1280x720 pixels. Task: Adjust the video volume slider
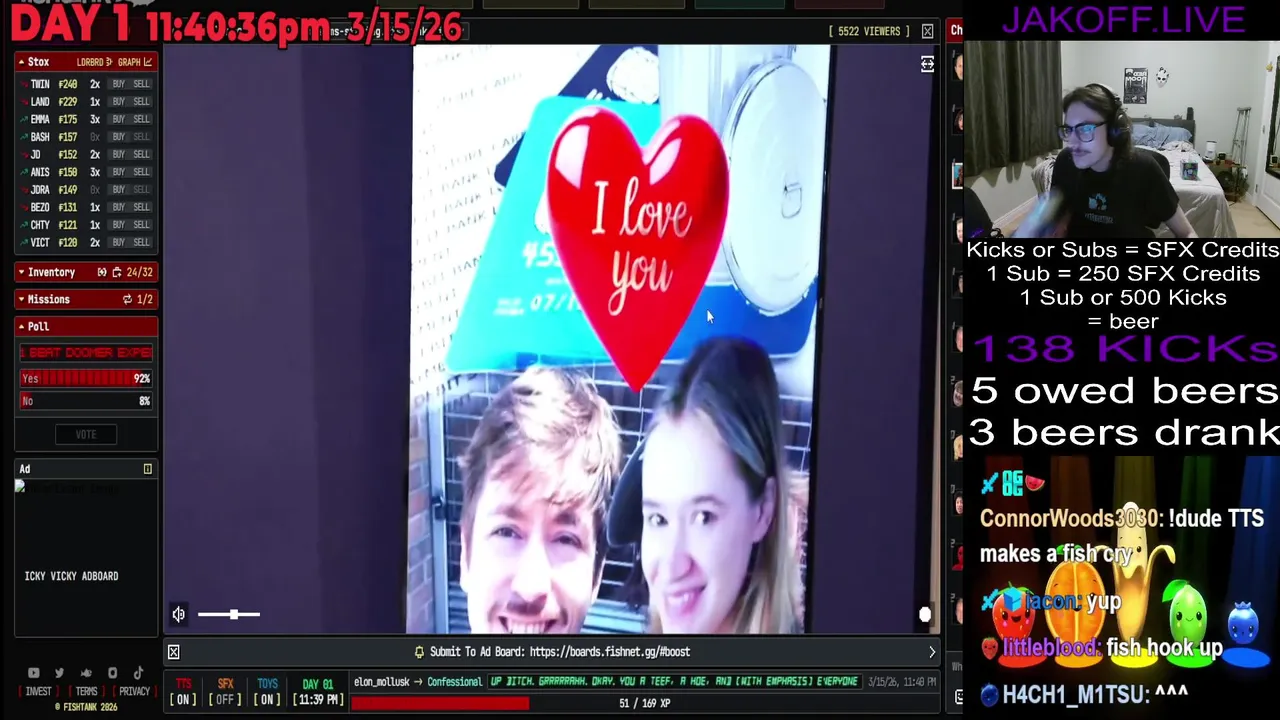click(x=229, y=614)
